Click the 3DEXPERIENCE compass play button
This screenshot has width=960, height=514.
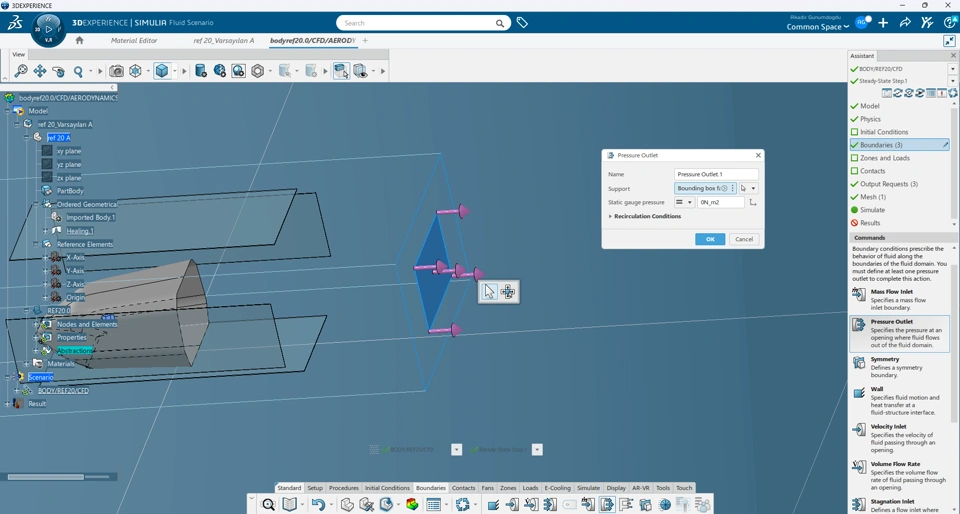point(49,29)
